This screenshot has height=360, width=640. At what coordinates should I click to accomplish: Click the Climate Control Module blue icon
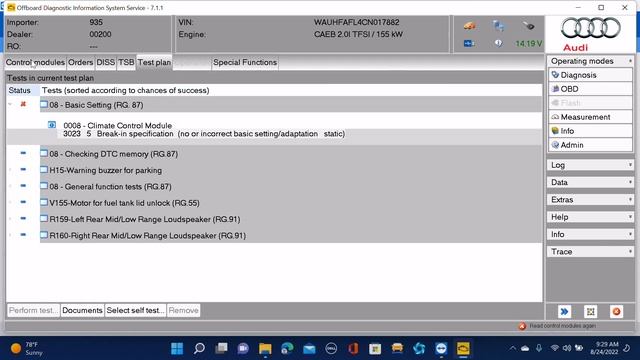tap(52, 125)
